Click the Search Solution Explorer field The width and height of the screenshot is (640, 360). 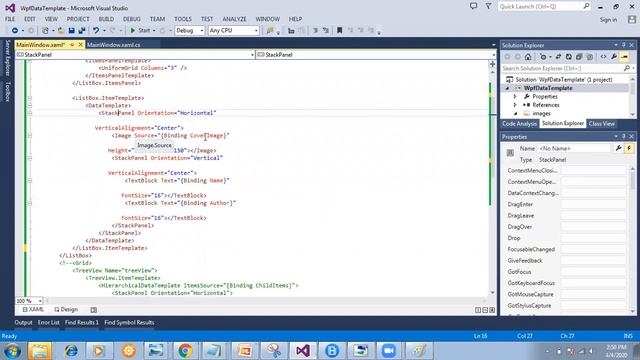pos(563,69)
